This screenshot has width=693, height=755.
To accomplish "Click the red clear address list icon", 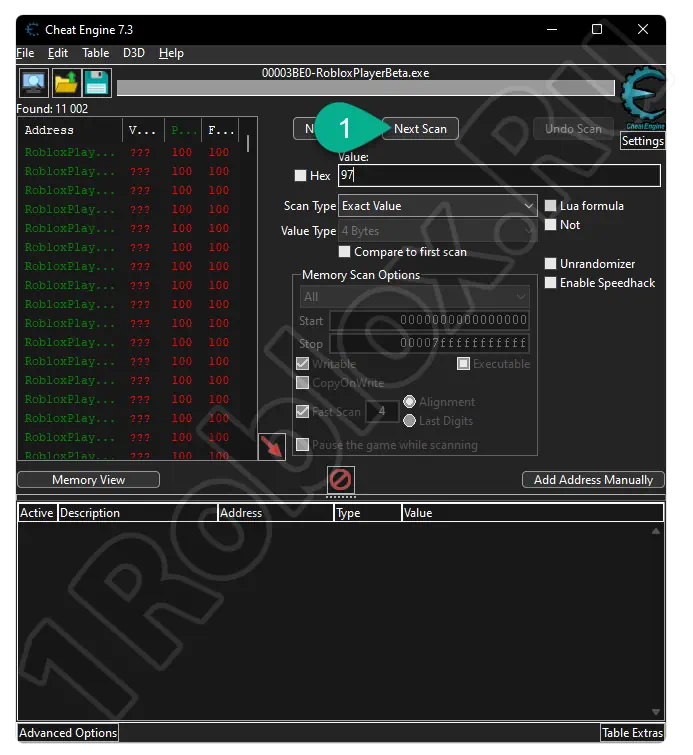I will point(340,480).
